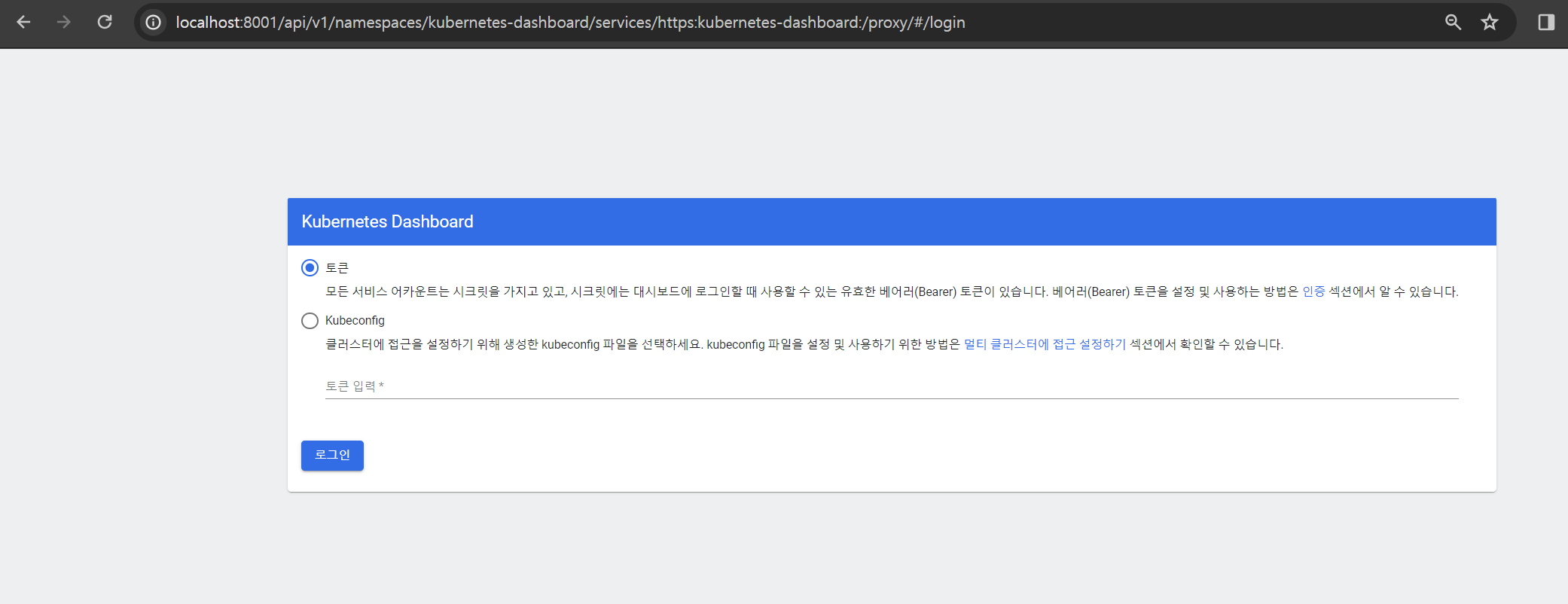Click the 토큰 입력 token input field
This screenshot has height=604, width=1568.
tap(892, 386)
